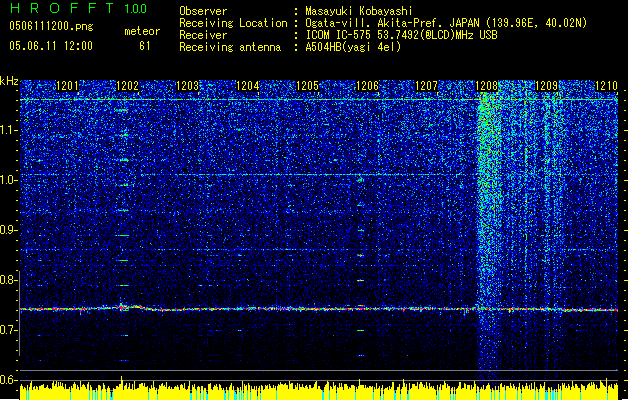The height and width of the screenshot is (400, 629).
Task: Click the 0.9 kHz axis label
Action: (8, 230)
